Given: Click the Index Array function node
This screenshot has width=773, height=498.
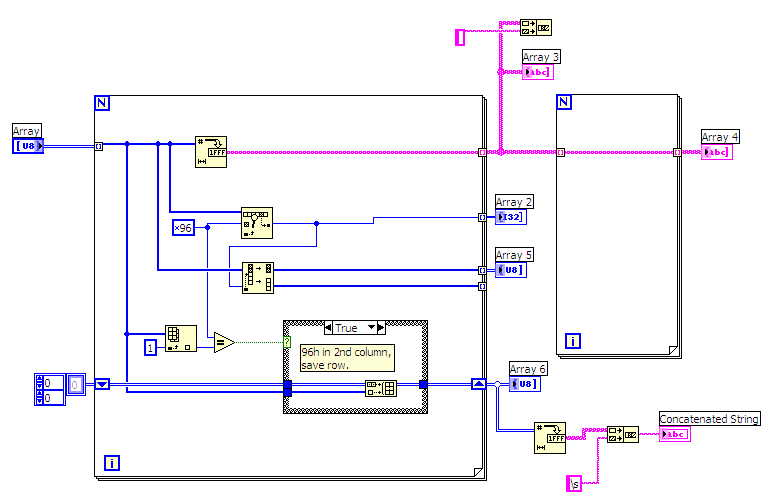Looking at the screenshot, I should pyautogui.click(x=181, y=338).
